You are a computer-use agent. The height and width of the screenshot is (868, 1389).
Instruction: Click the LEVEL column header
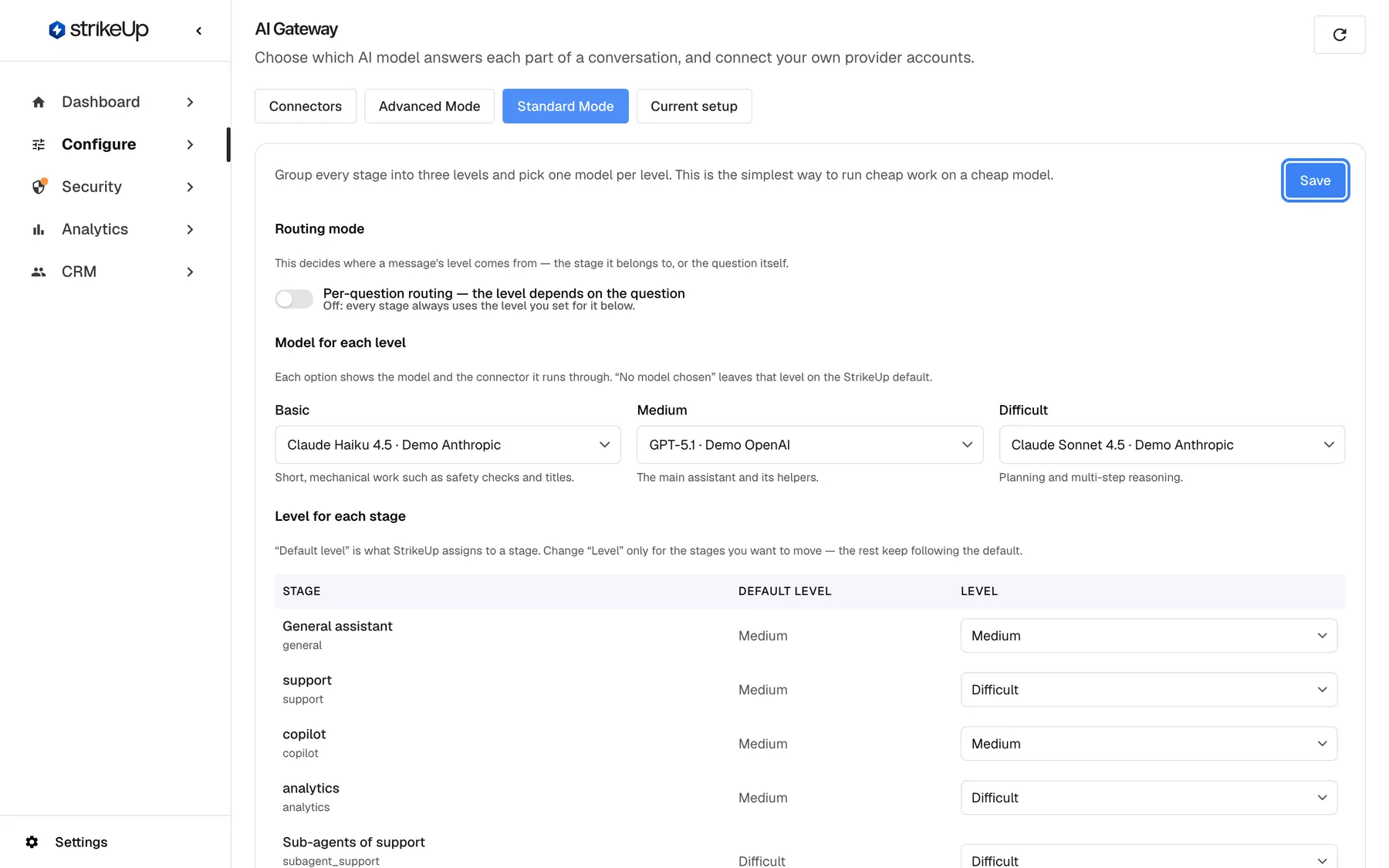pos(979,591)
